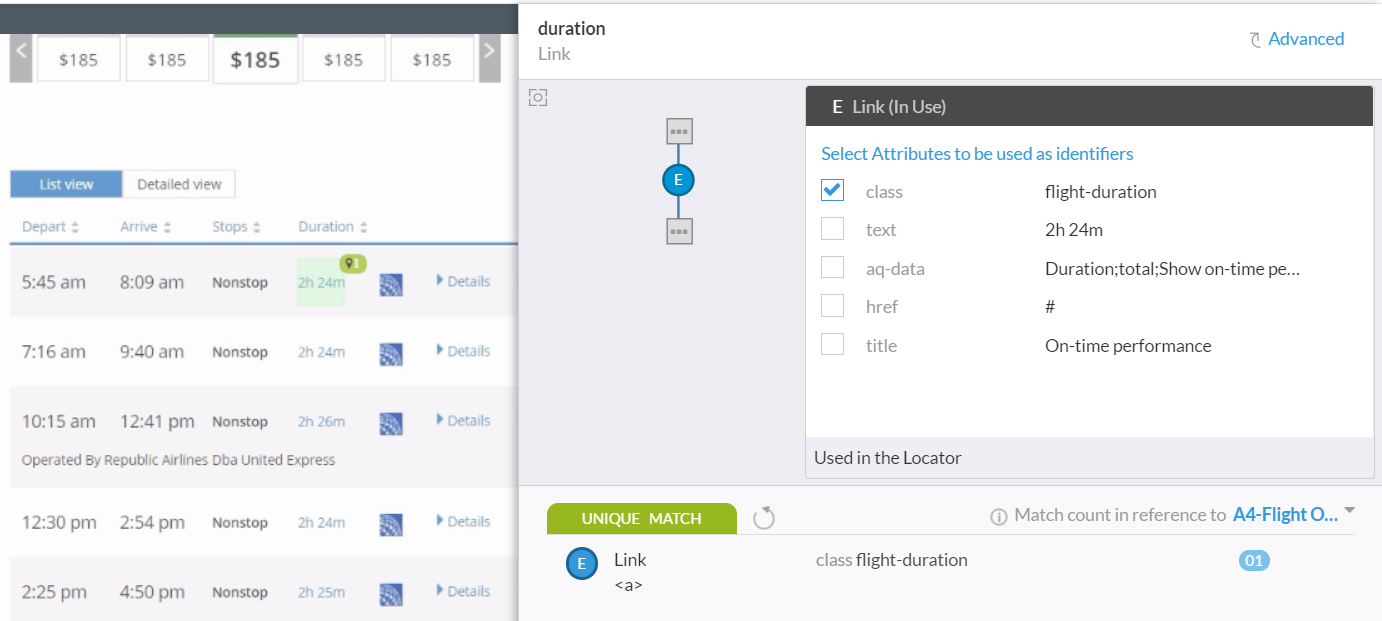Select the highlighted $185 fare box
This screenshot has height=621, width=1382.
click(255, 60)
